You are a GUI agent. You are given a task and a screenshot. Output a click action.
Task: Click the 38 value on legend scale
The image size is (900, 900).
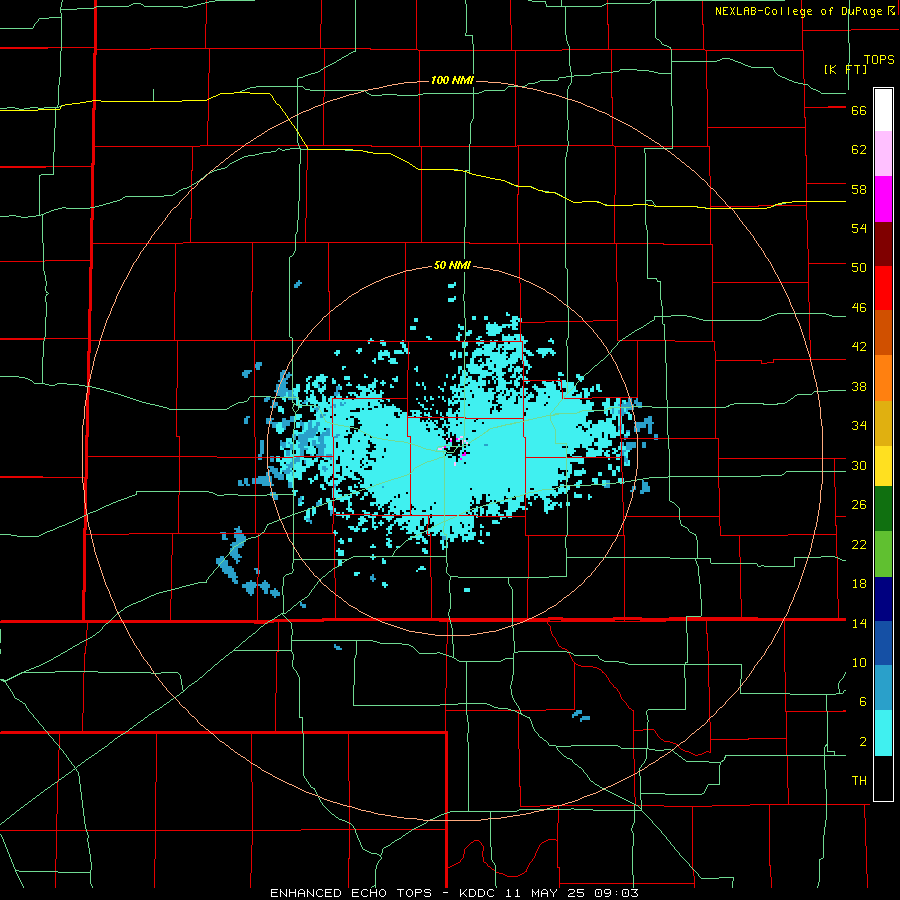pos(859,386)
